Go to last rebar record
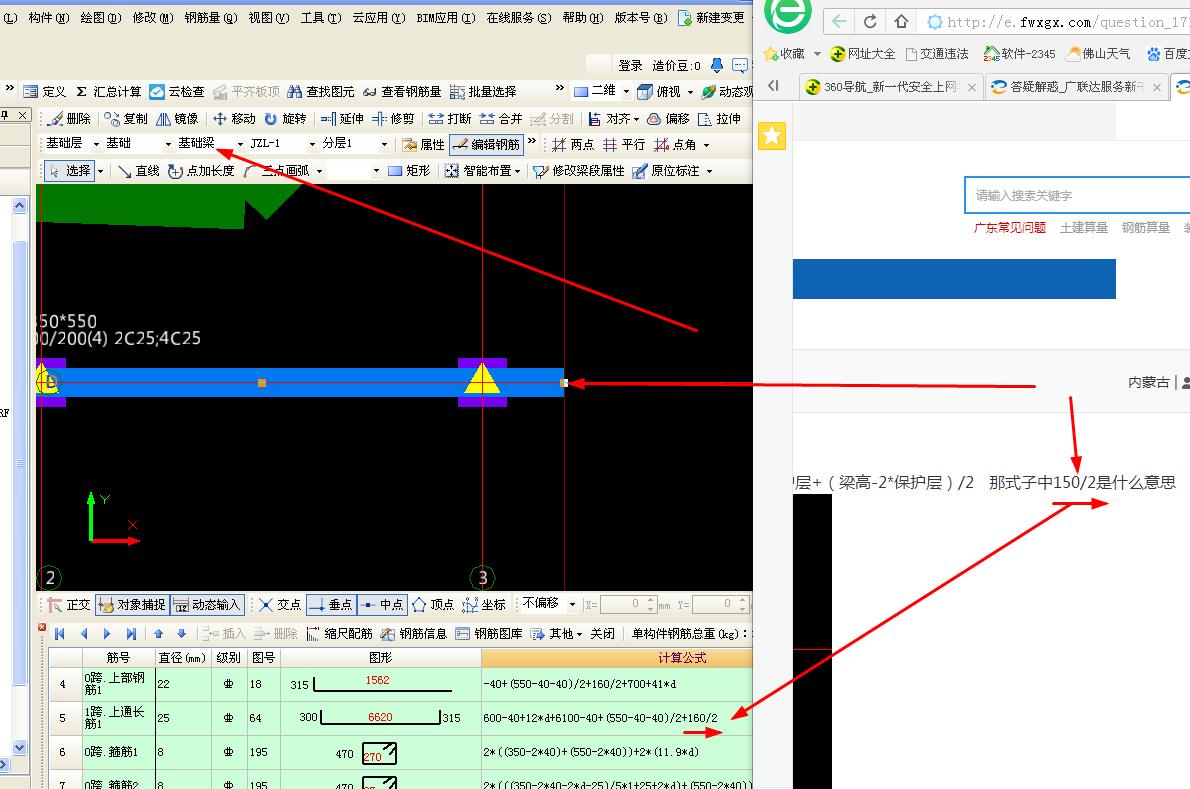The image size is (1190, 789). (x=131, y=633)
